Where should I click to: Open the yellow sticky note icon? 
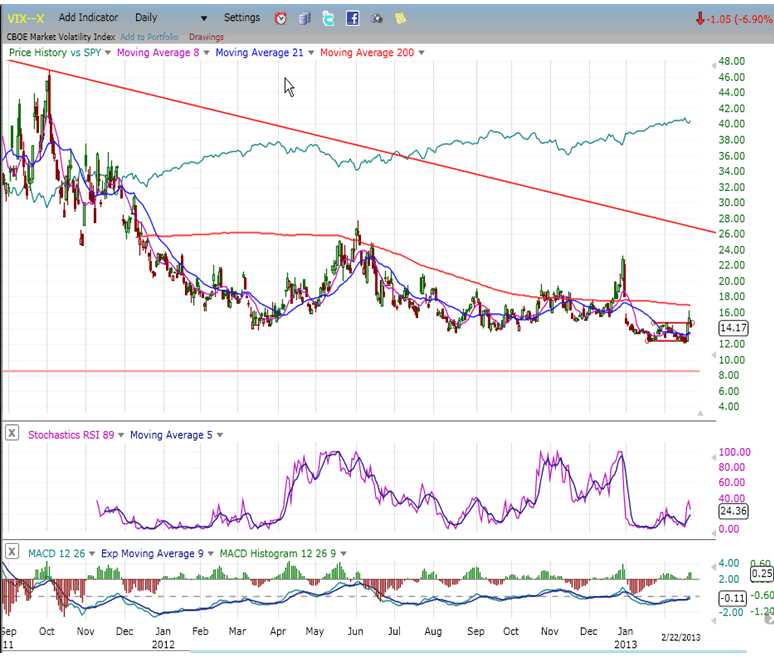click(400, 18)
